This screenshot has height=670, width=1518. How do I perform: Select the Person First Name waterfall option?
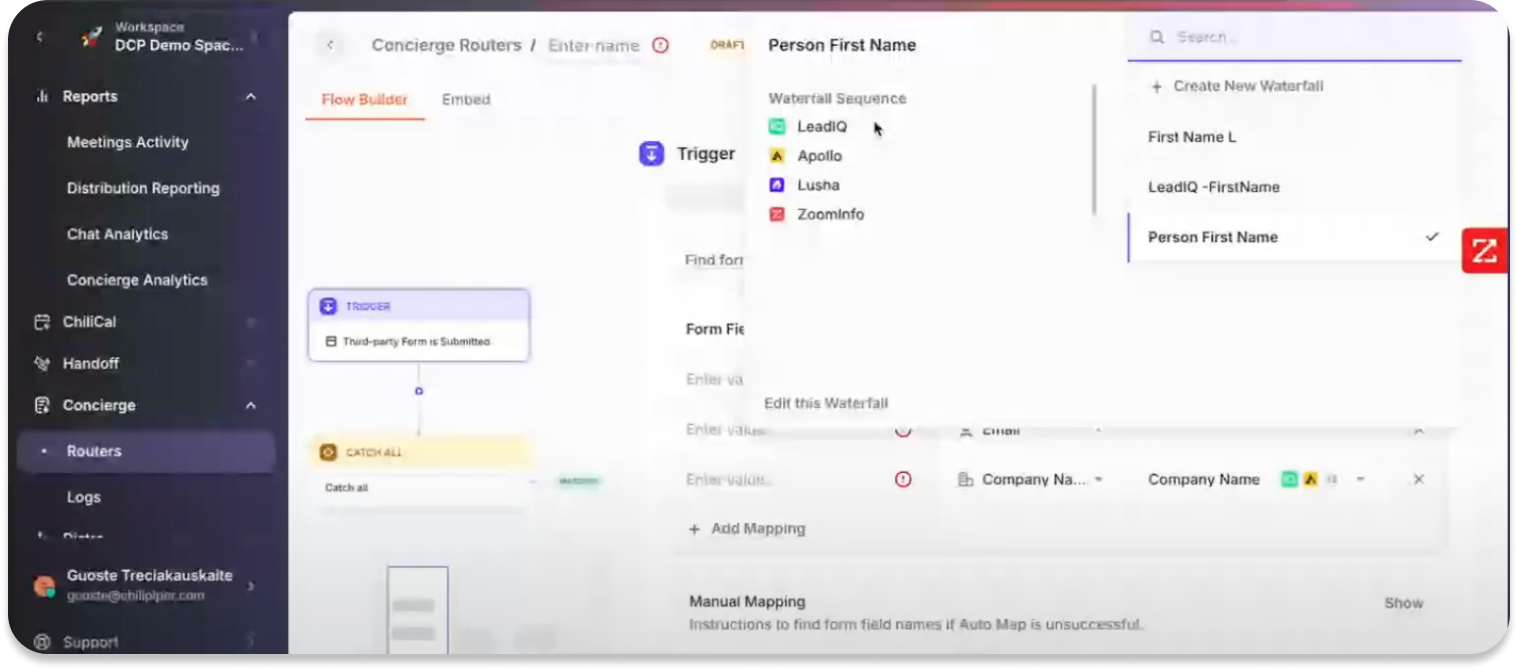(1294, 237)
